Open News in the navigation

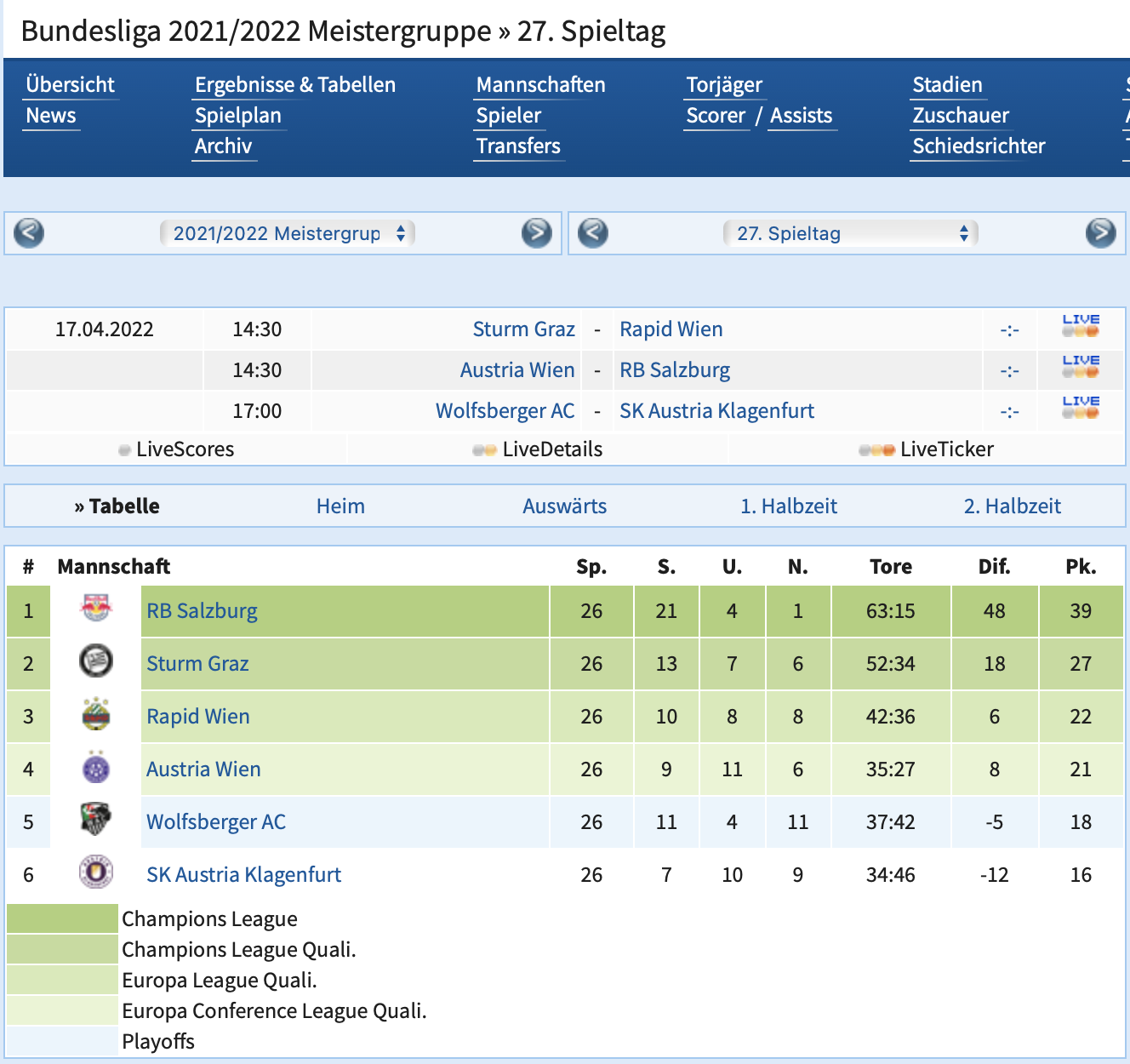(51, 116)
